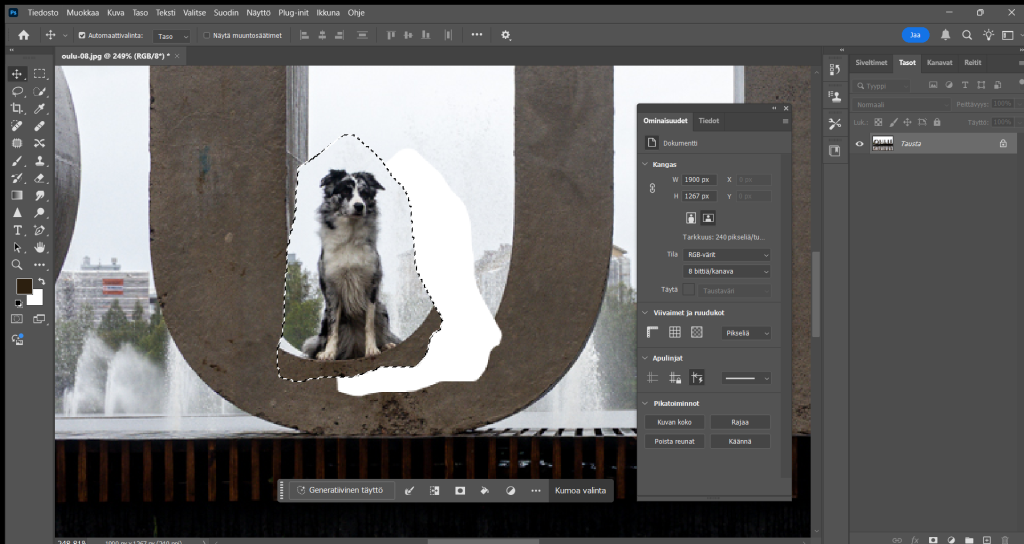The width and height of the screenshot is (1024, 544).
Task: Select the Lasso tool
Action: (17, 91)
